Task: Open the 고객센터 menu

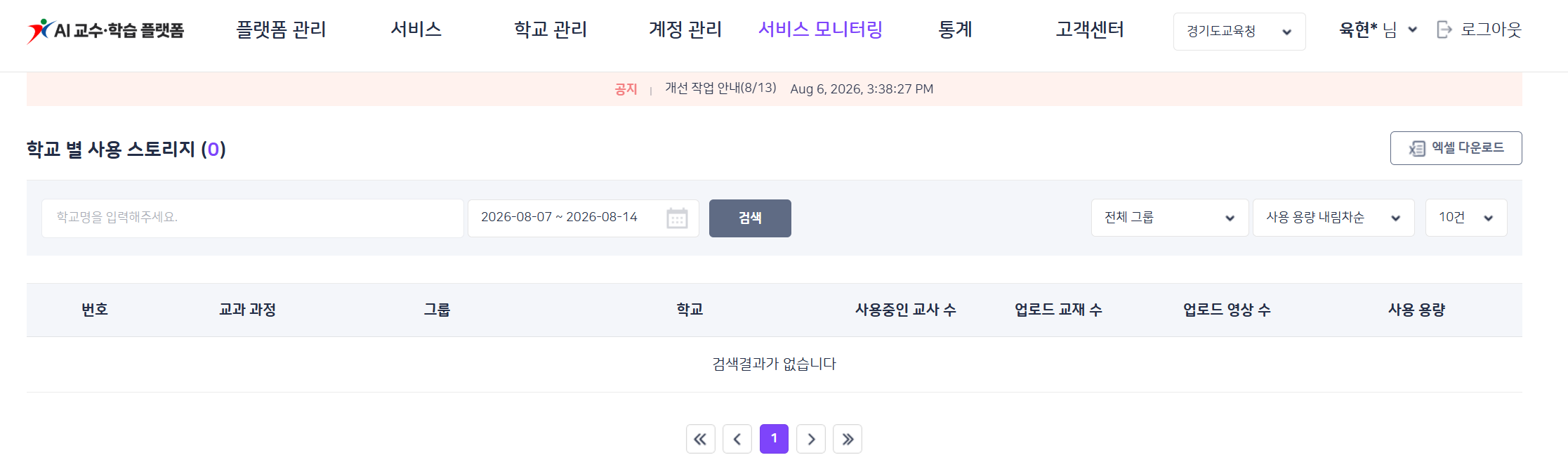Action: click(x=1090, y=29)
